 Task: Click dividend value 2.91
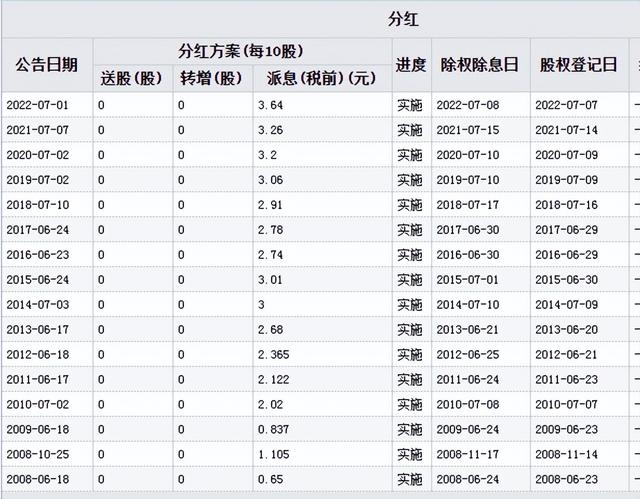pos(270,205)
